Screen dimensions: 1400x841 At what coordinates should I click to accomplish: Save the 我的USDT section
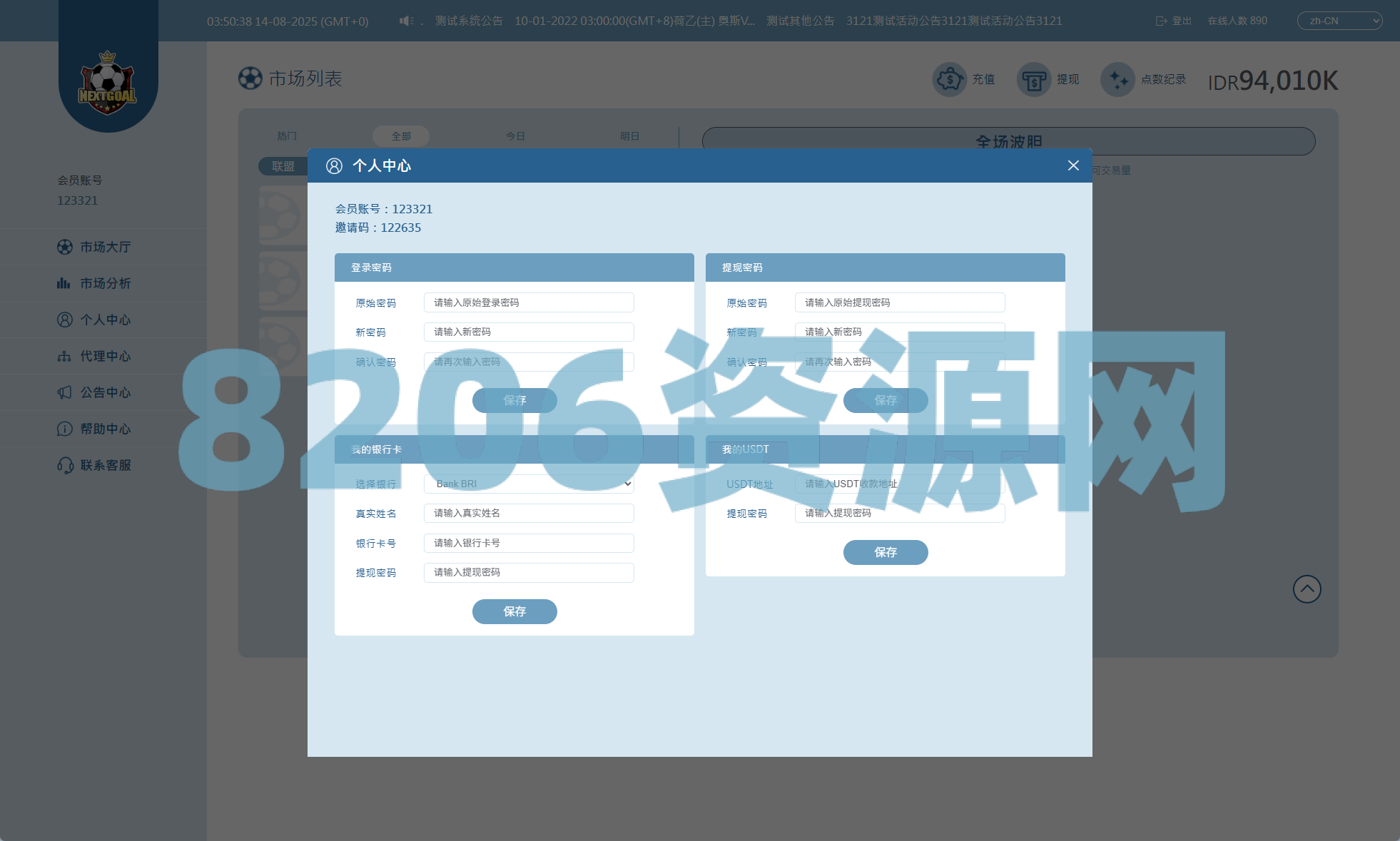tap(886, 552)
